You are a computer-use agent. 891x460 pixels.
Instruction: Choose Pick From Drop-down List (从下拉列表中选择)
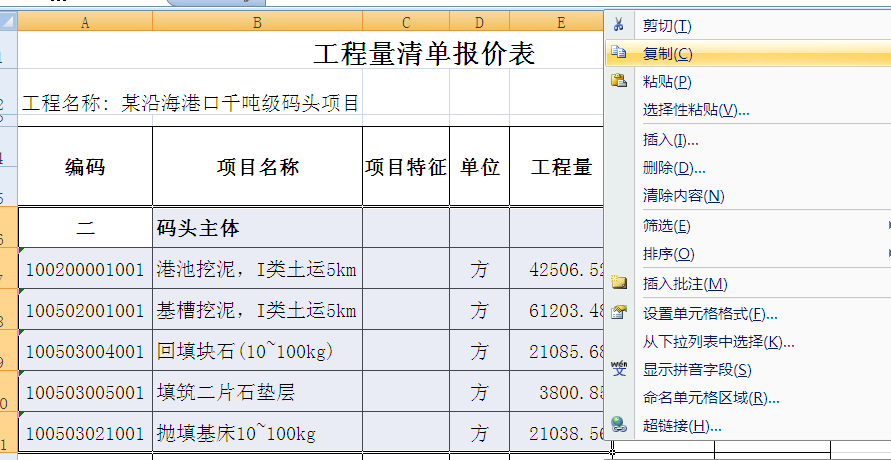point(711,342)
